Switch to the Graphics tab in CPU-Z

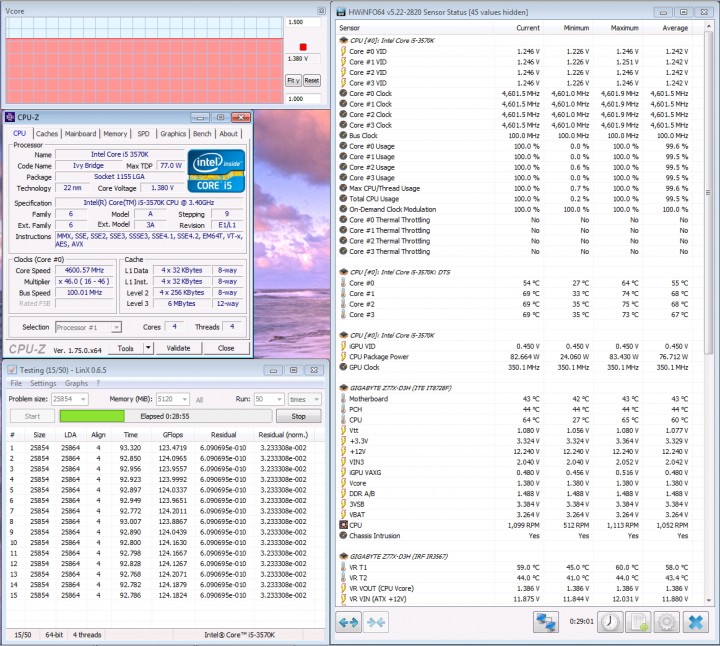tap(173, 134)
